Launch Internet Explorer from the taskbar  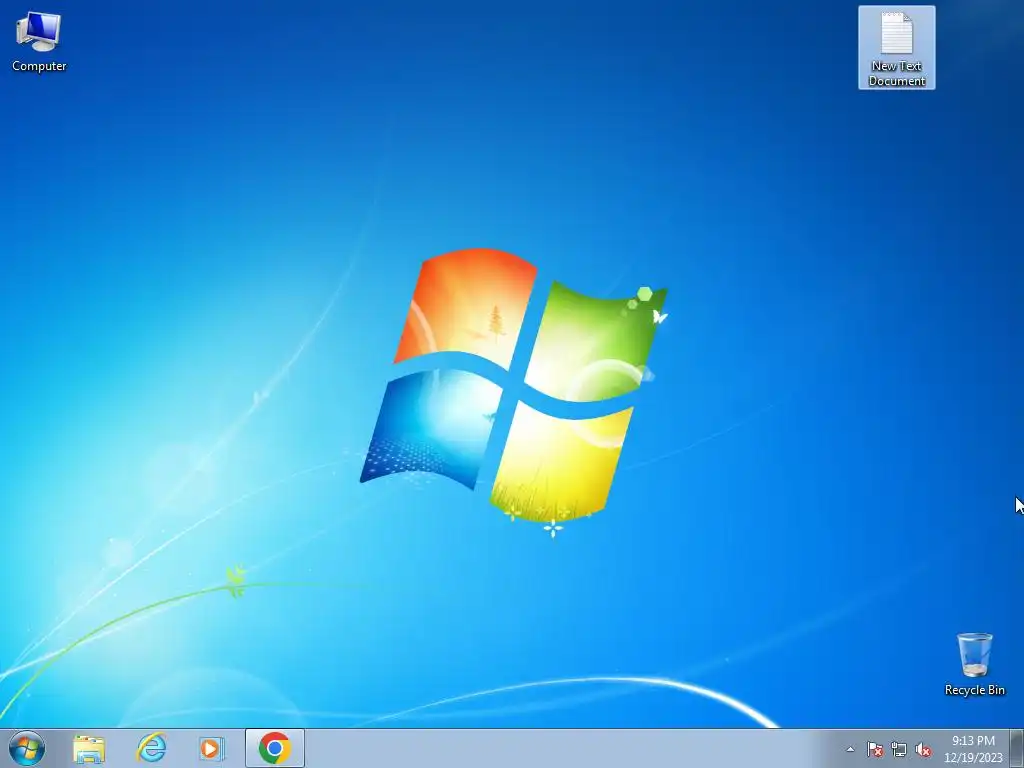coord(151,748)
